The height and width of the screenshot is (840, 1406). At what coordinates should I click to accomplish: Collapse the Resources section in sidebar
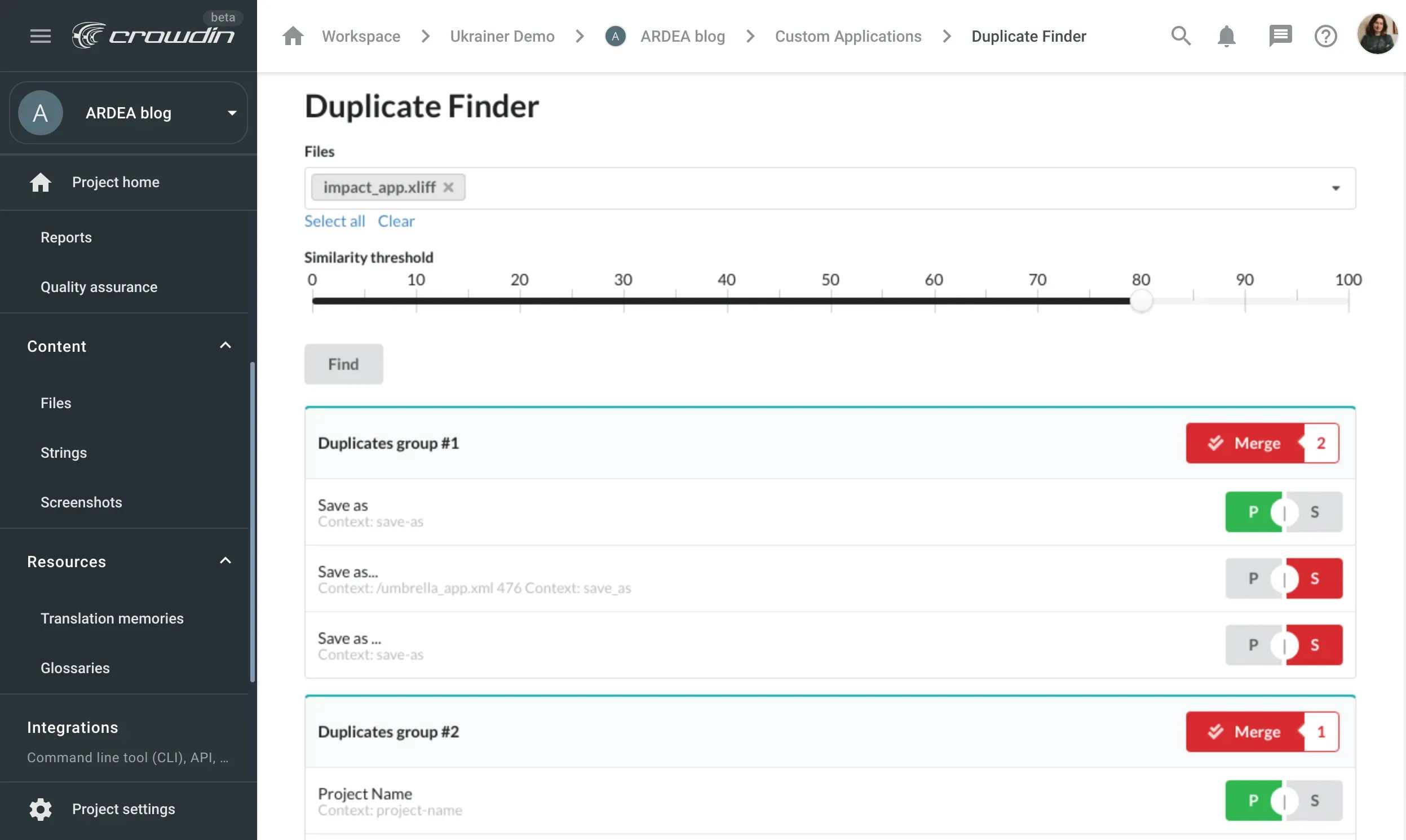pos(225,560)
